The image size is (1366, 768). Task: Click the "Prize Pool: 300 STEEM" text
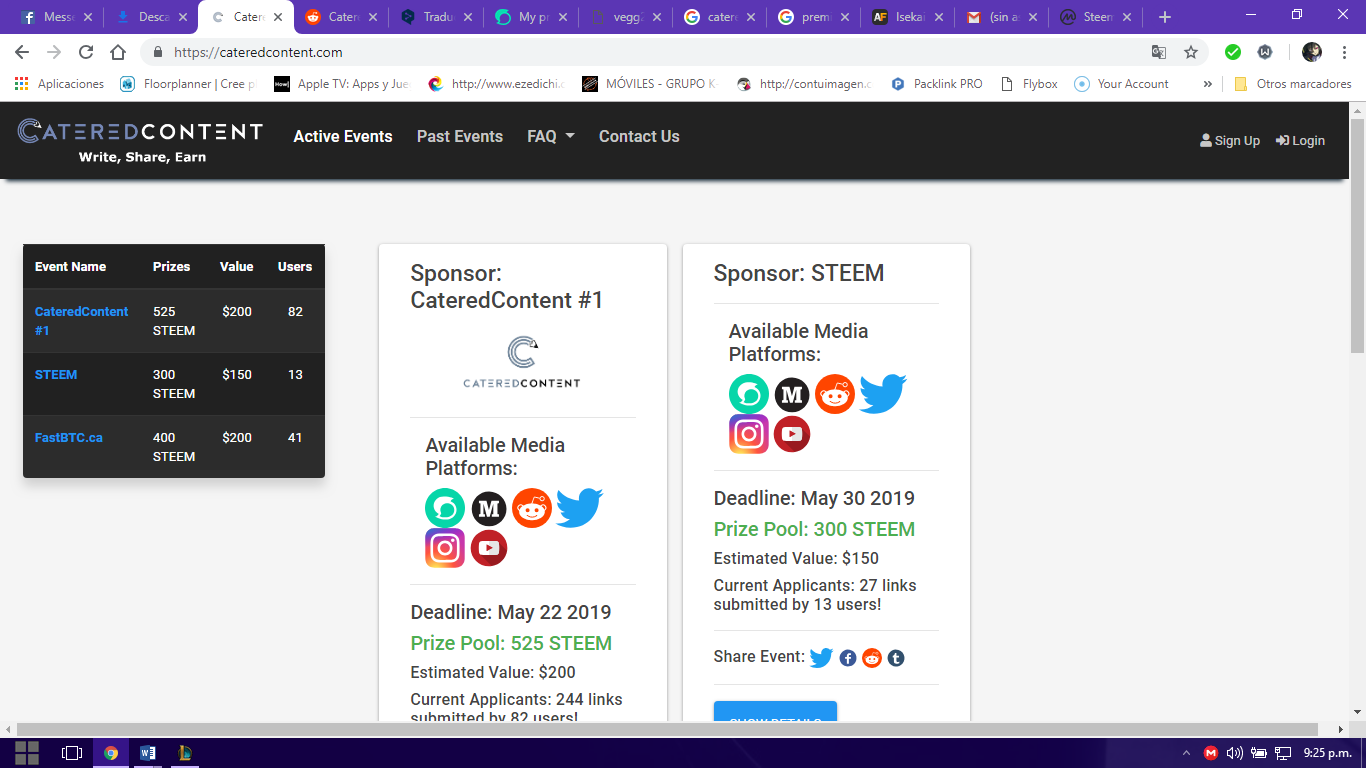[x=814, y=529]
